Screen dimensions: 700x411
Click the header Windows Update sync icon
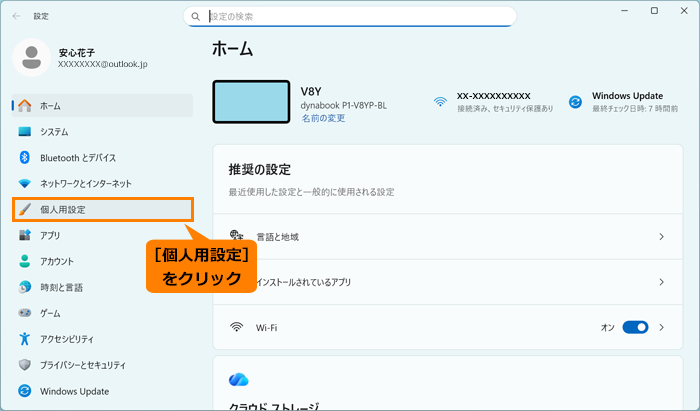pos(575,102)
